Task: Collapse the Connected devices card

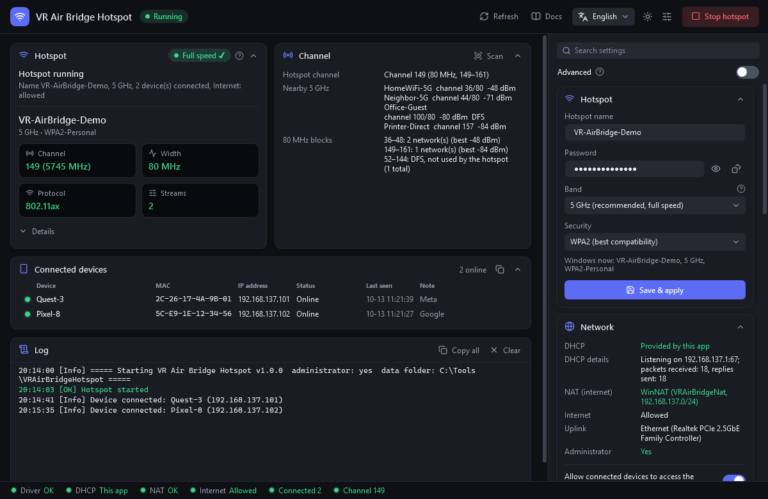Action: tap(518, 270)
